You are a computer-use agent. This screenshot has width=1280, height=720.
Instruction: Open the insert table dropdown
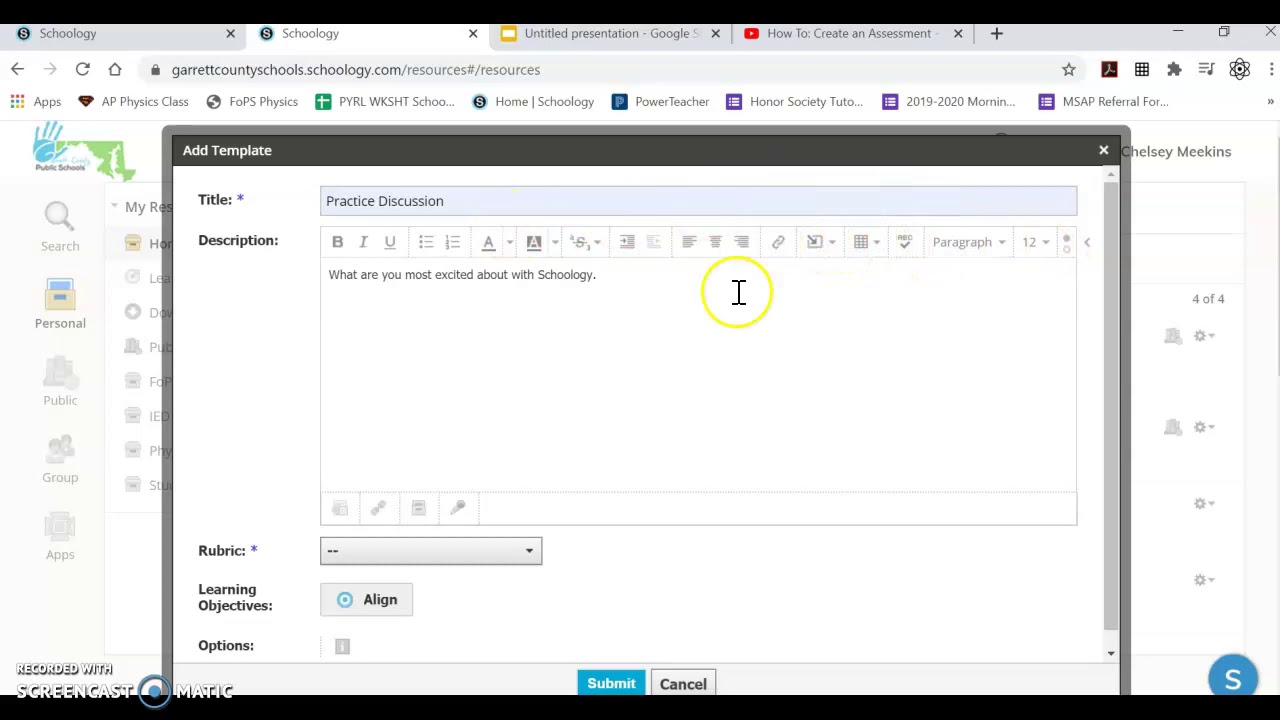[867, 242]
